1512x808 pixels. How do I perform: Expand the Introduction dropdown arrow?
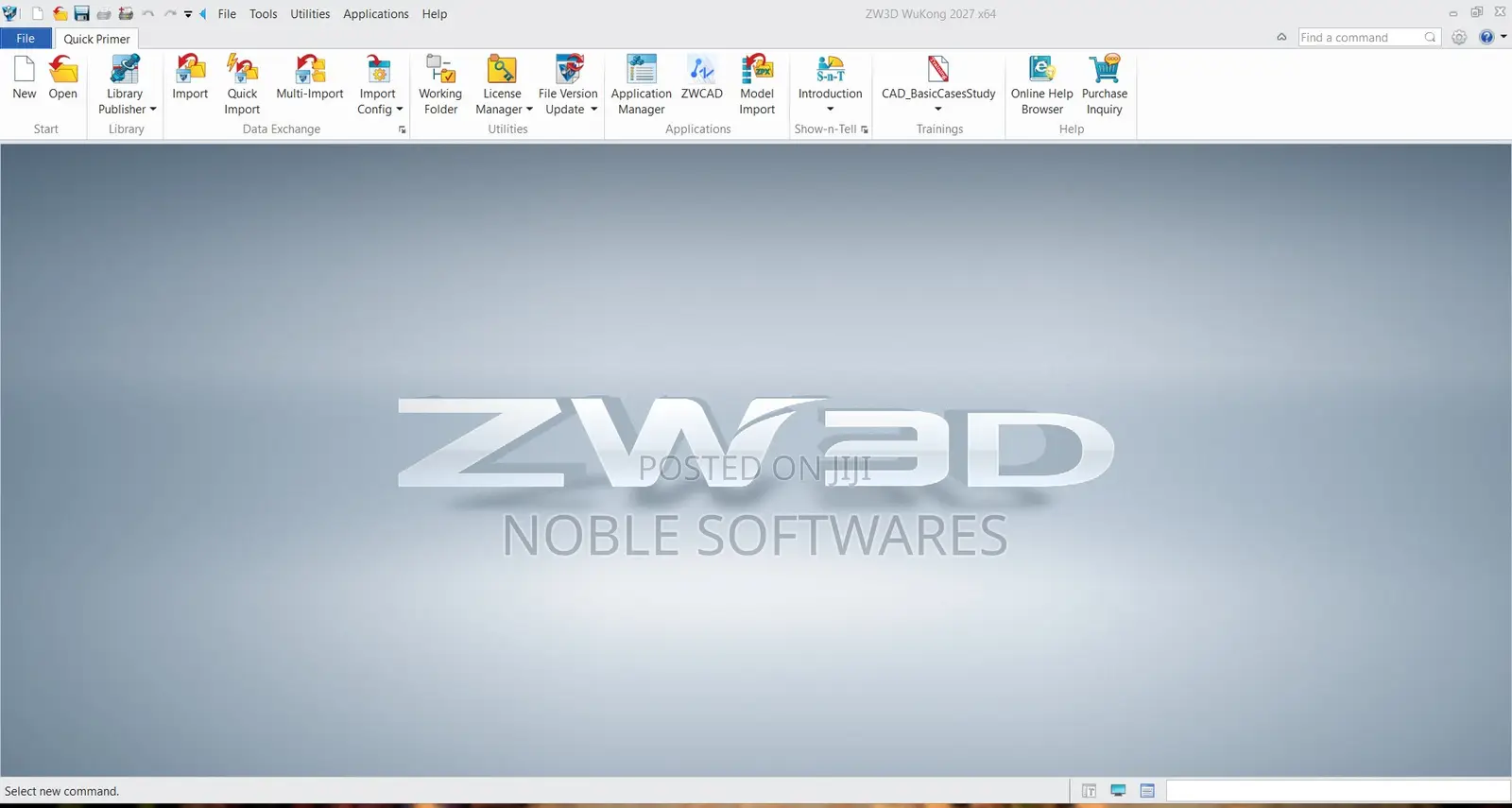(x=831, y=110)
